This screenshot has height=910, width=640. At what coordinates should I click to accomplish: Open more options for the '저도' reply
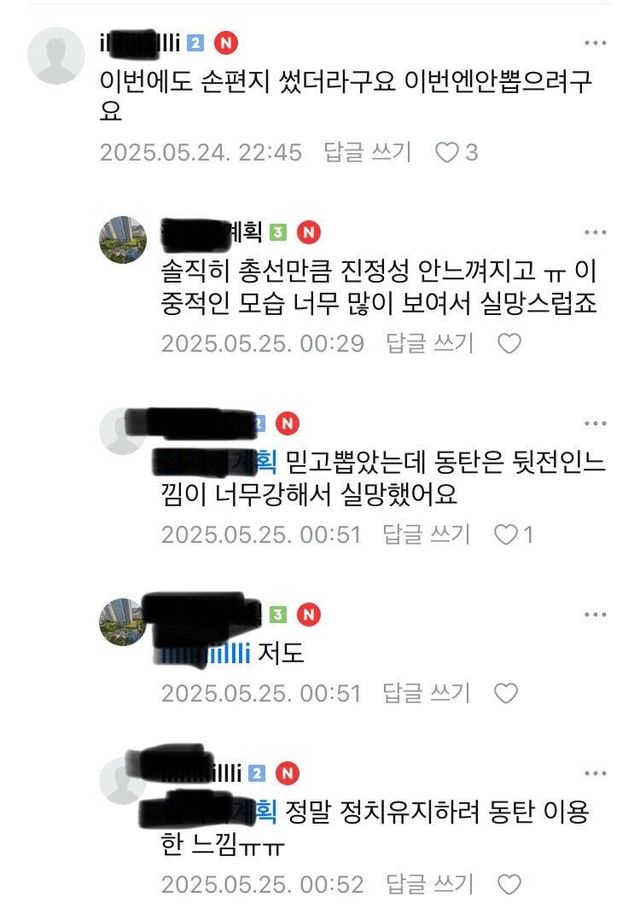[595, 615]
